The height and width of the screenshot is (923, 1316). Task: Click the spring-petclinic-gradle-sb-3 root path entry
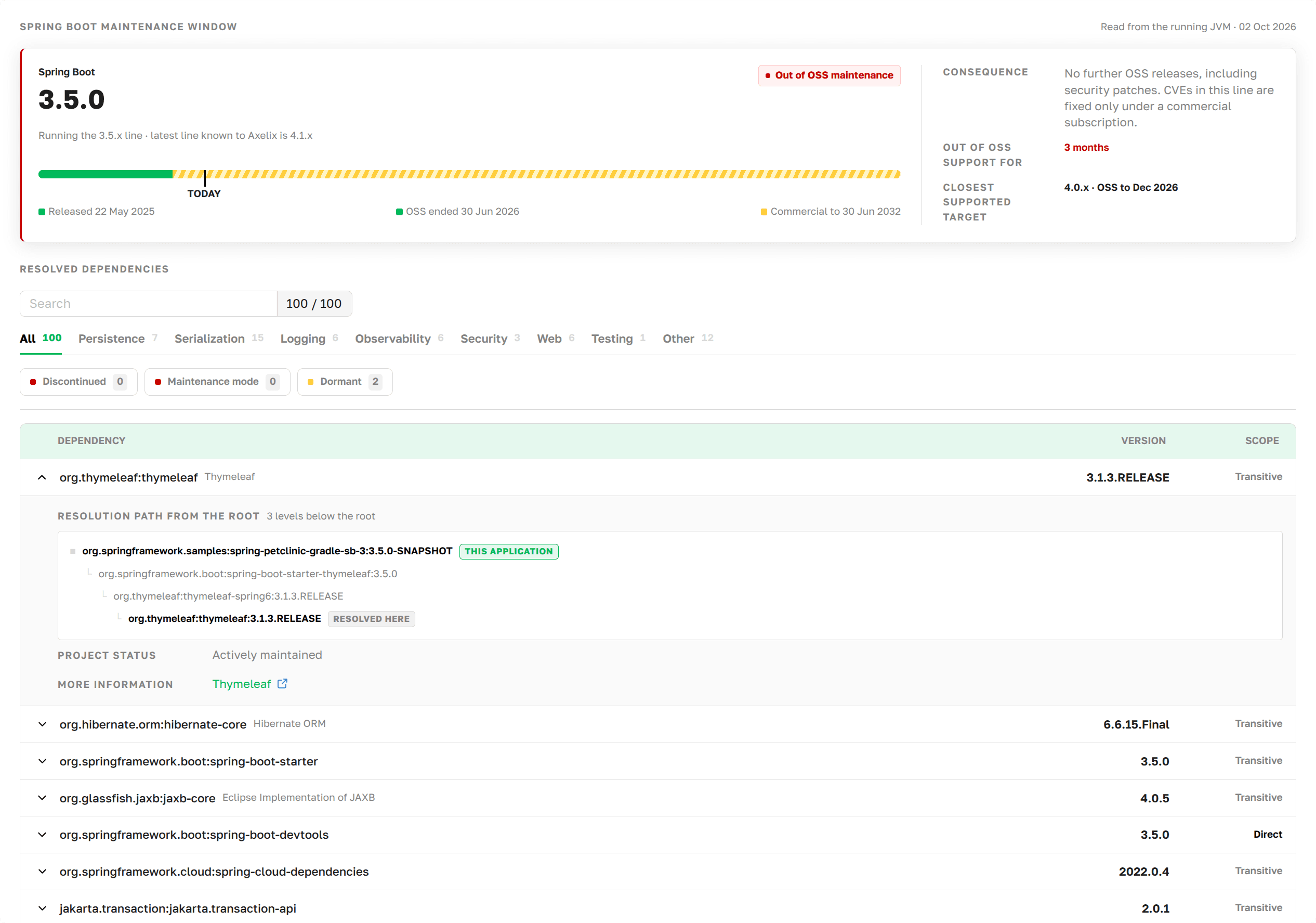coord(267,550)
